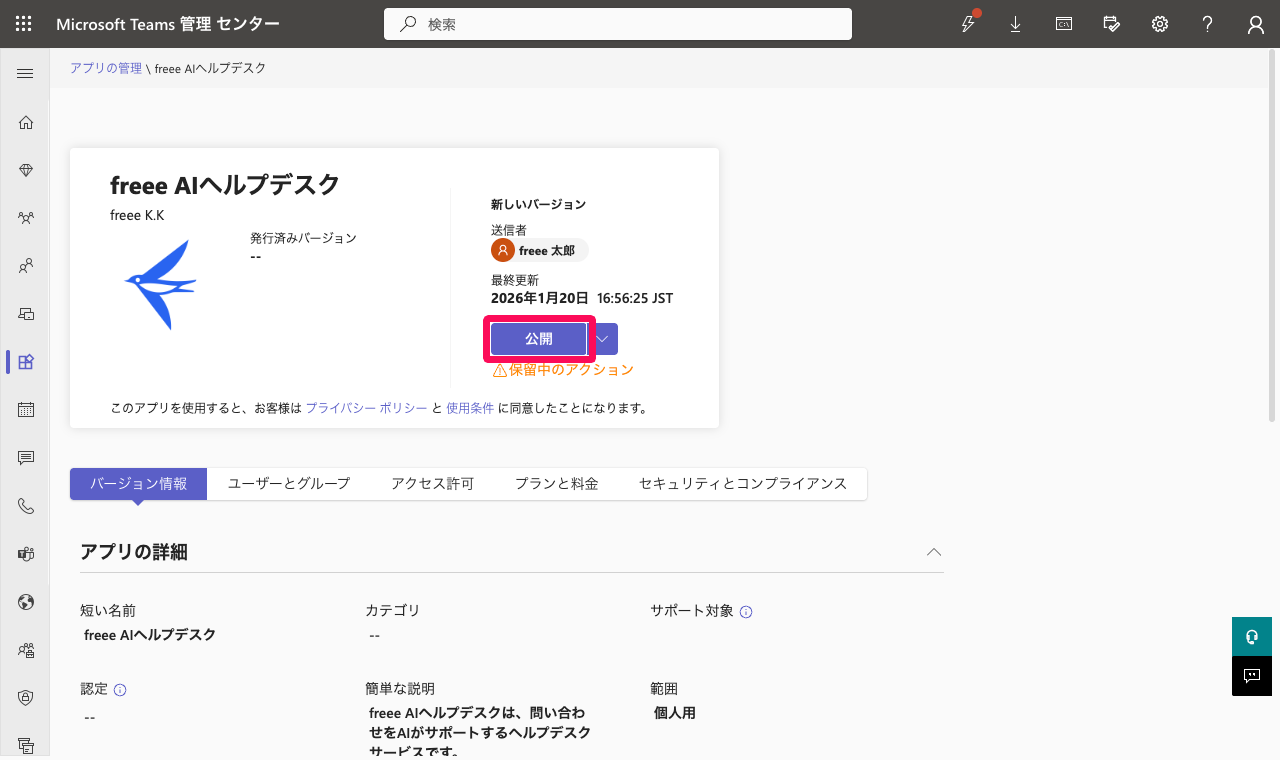This screenshot has width=1280, height=760.
Task: Click the 短い名前 label
Action: pos(108,610)
